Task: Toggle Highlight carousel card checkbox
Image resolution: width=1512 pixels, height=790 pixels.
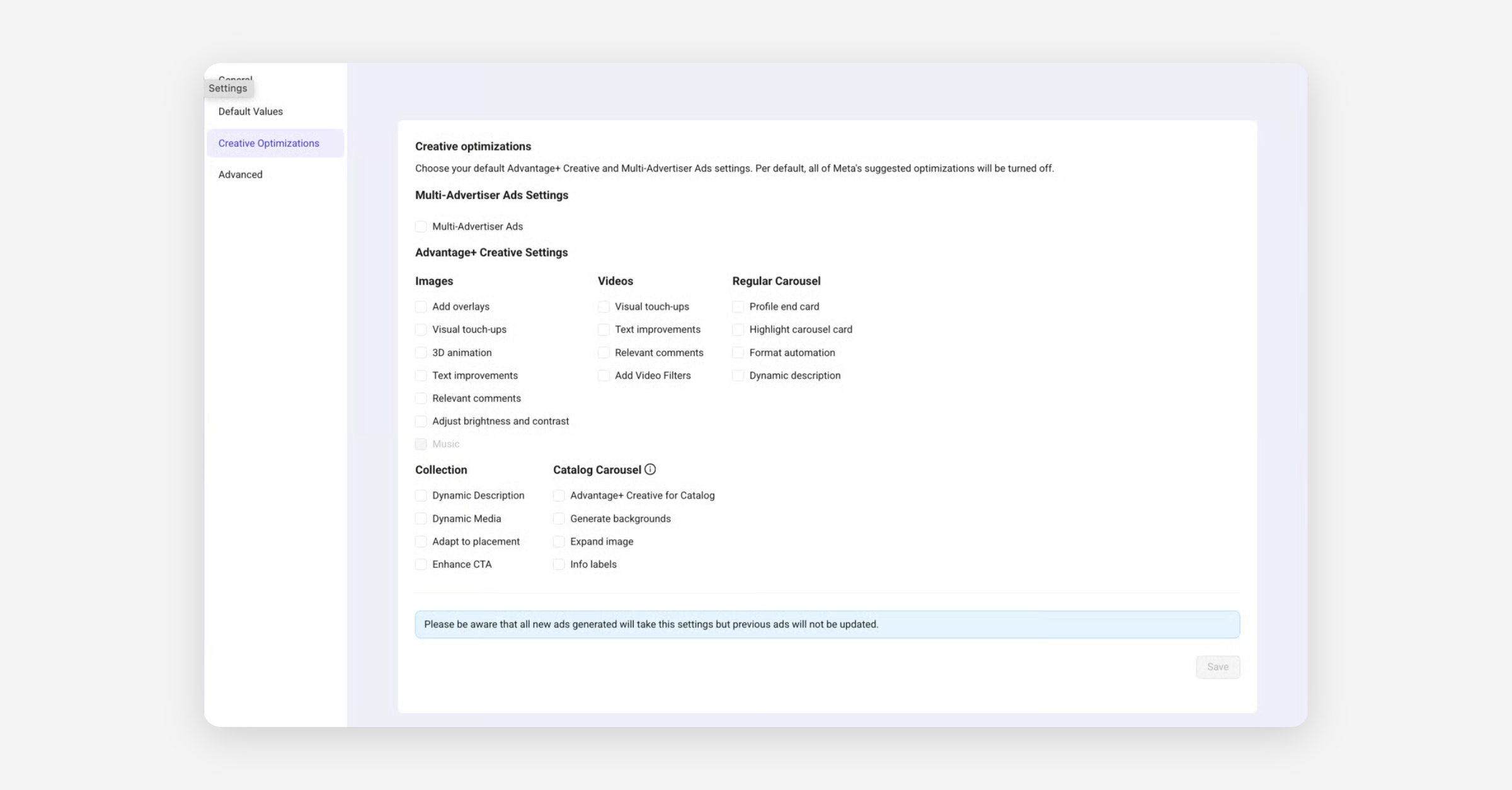Action: point(738,329)
